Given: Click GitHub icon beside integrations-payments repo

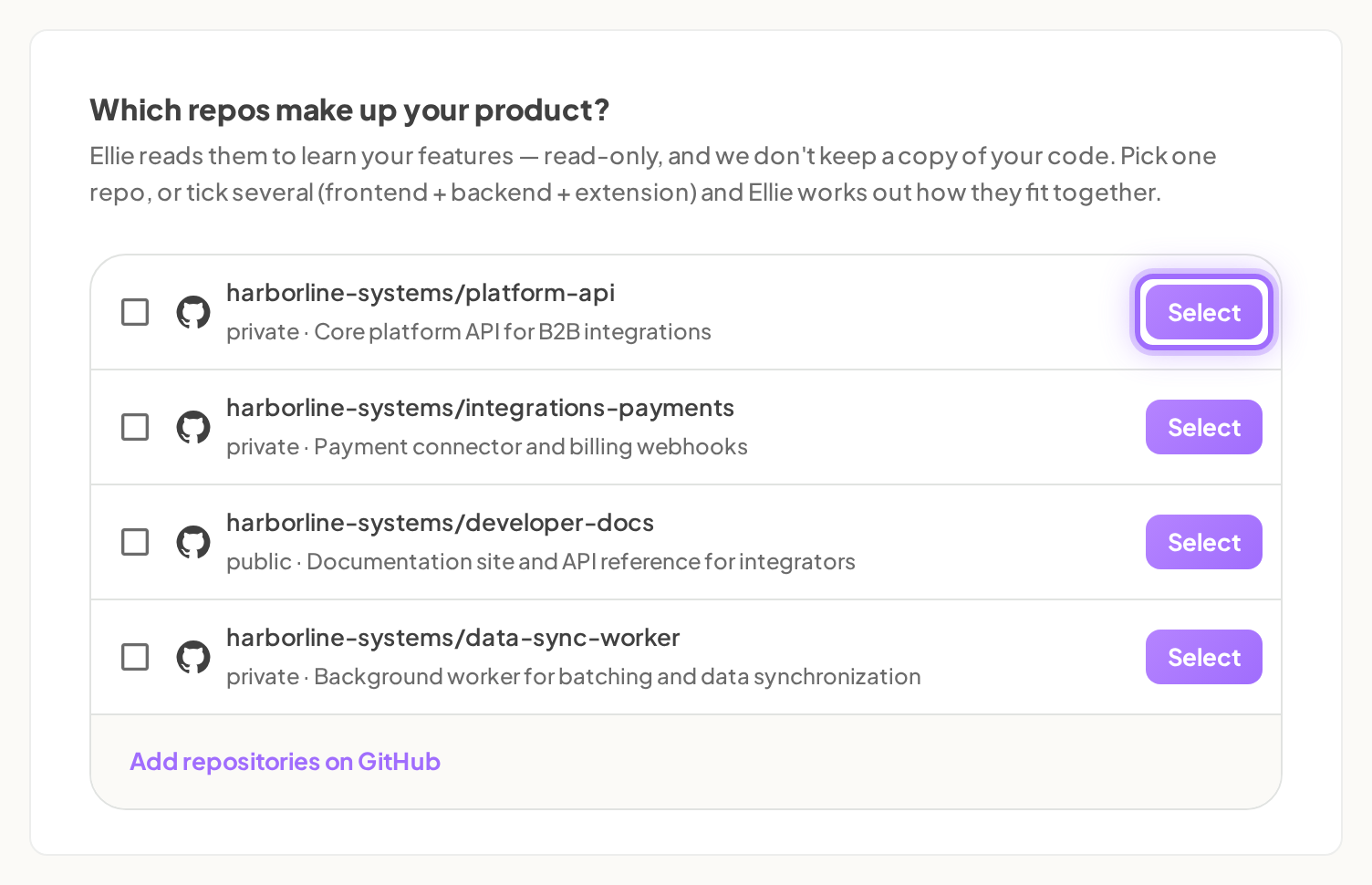Looking at the screenshot, I should pyautogui.click(x=193, y=427).
